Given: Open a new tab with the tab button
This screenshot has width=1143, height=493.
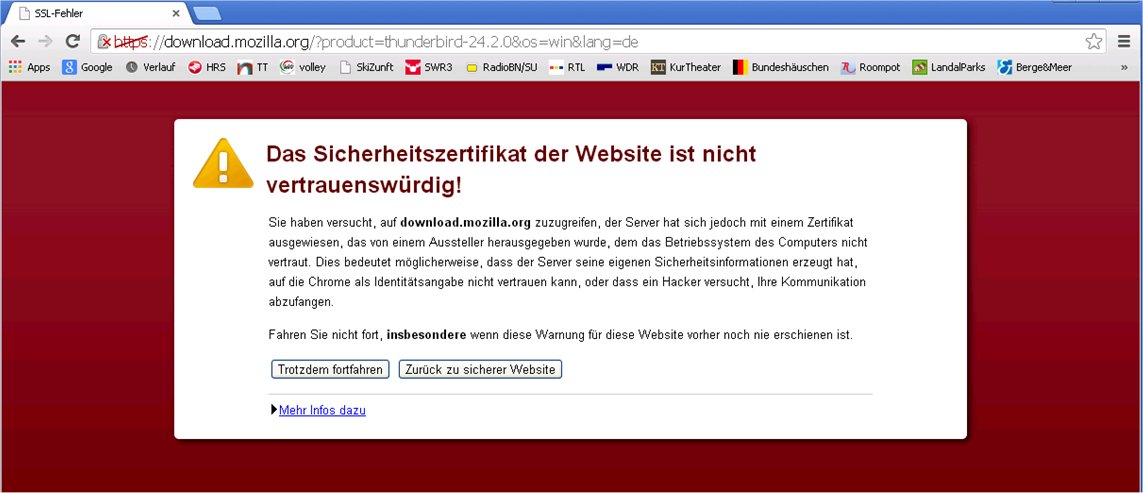Looking at the screenshot, I should click(x=207, y=13).
